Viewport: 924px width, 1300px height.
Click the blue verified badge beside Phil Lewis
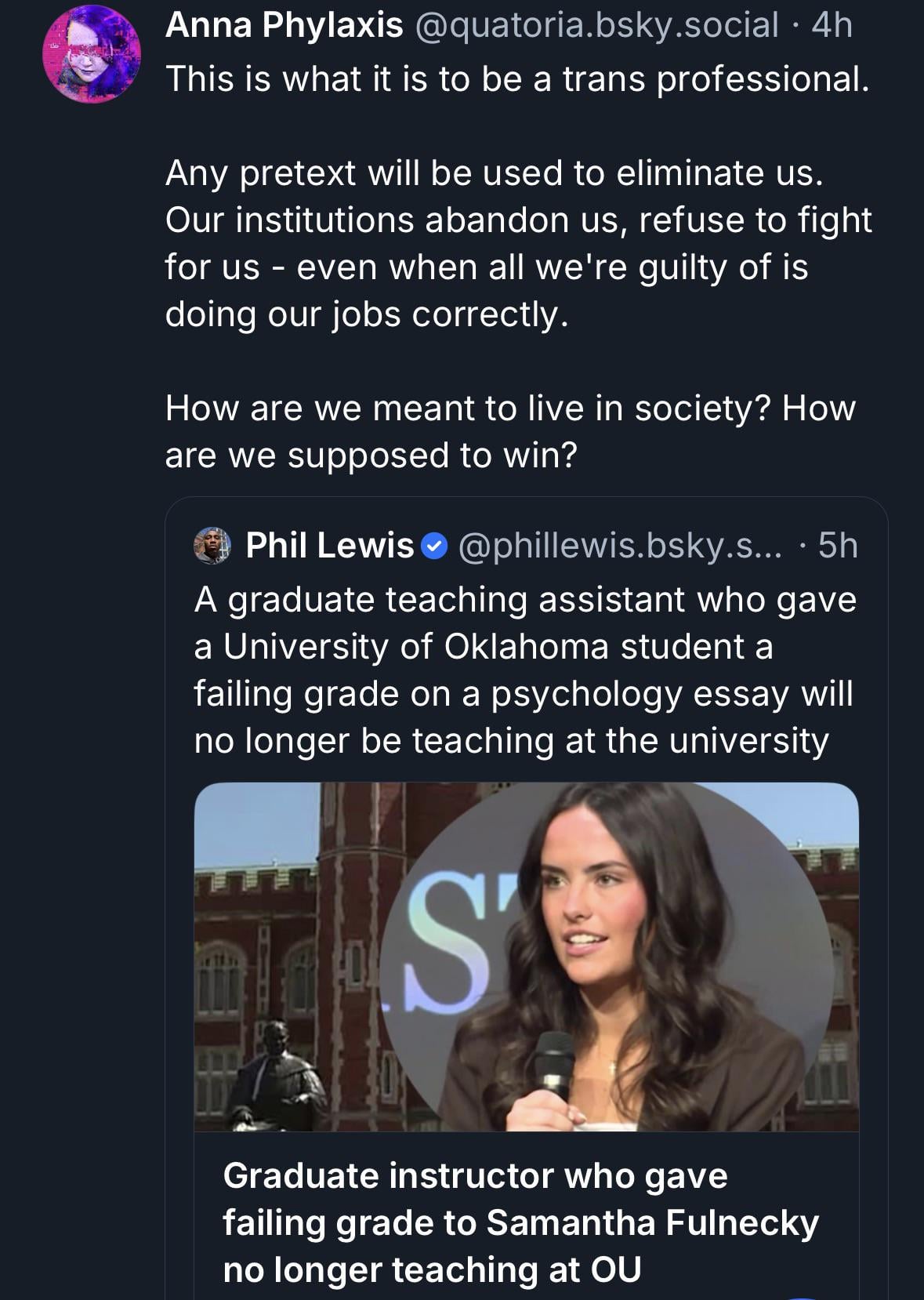click(435, 547)
